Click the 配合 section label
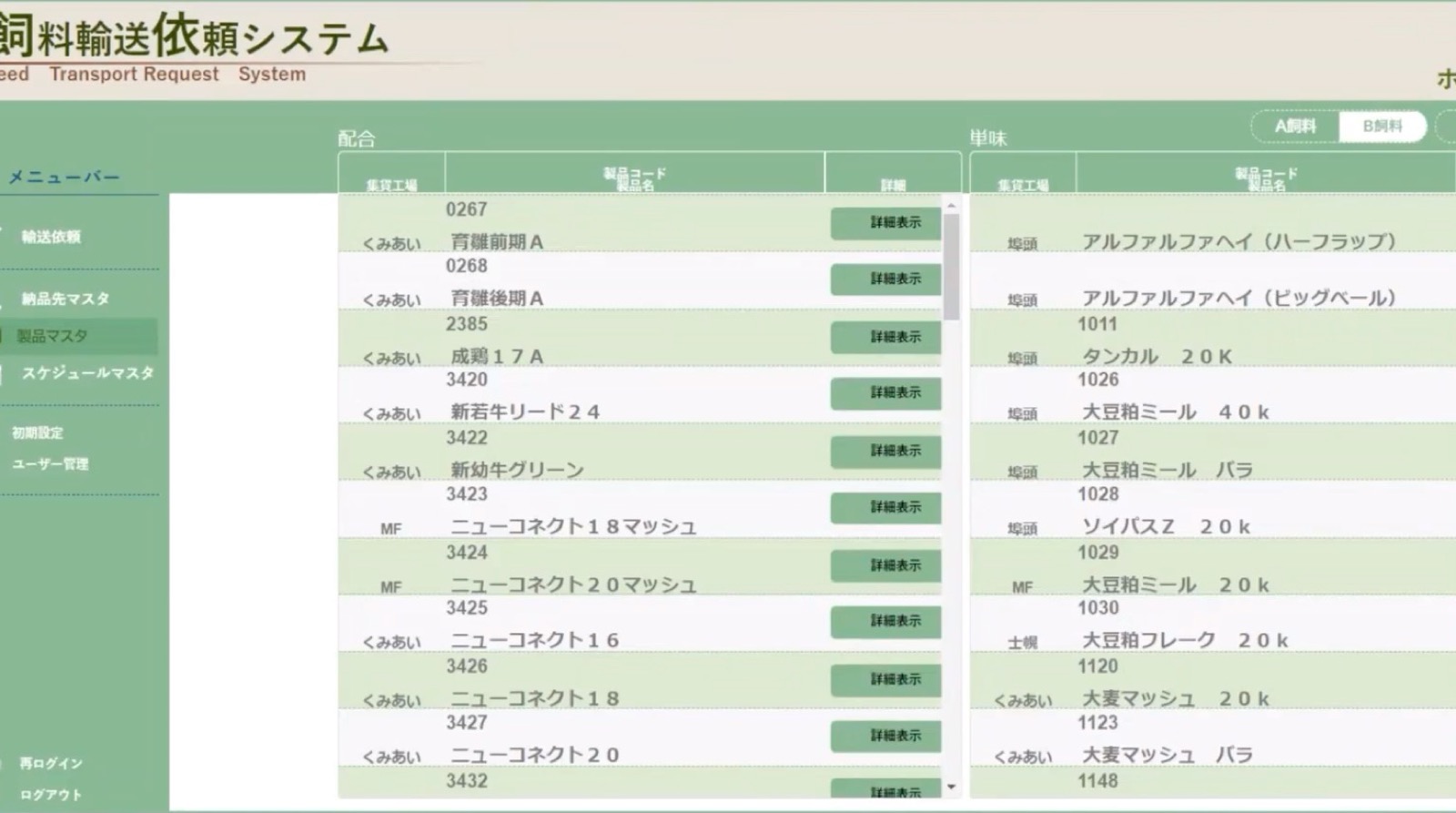The image size is (1456, 813). tap(356, 138)
